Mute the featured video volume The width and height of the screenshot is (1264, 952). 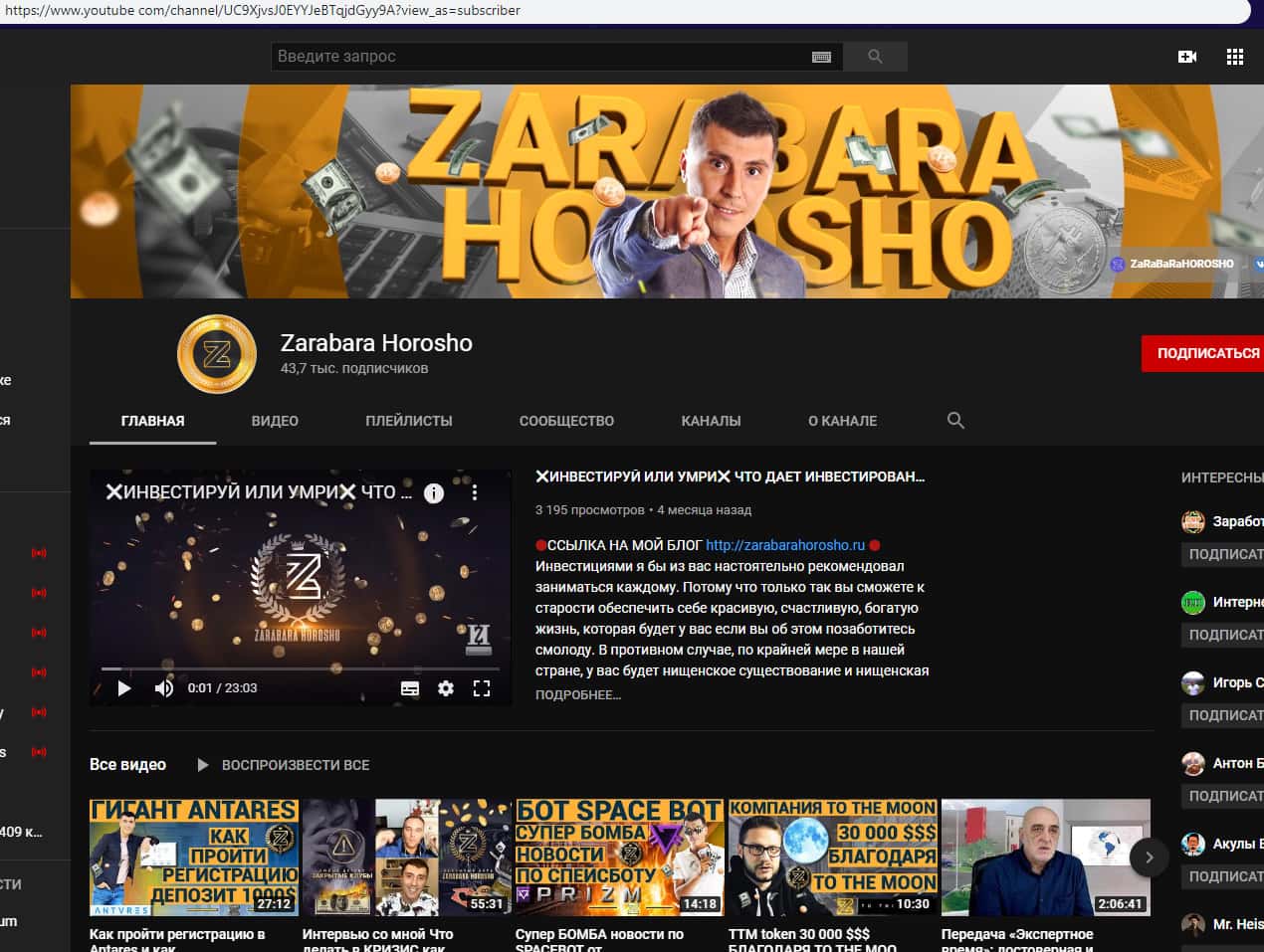point(164,688)
